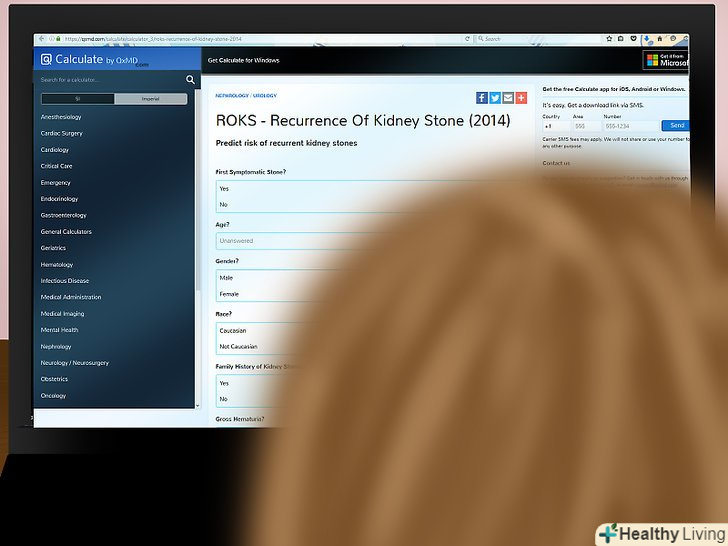Open the Mental Health category
The height and width of the screenshot is (546, 728).
coord(59,330)
